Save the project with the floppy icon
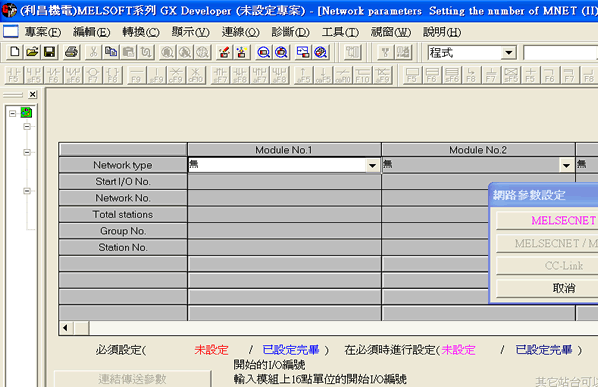 pos(50,52)
